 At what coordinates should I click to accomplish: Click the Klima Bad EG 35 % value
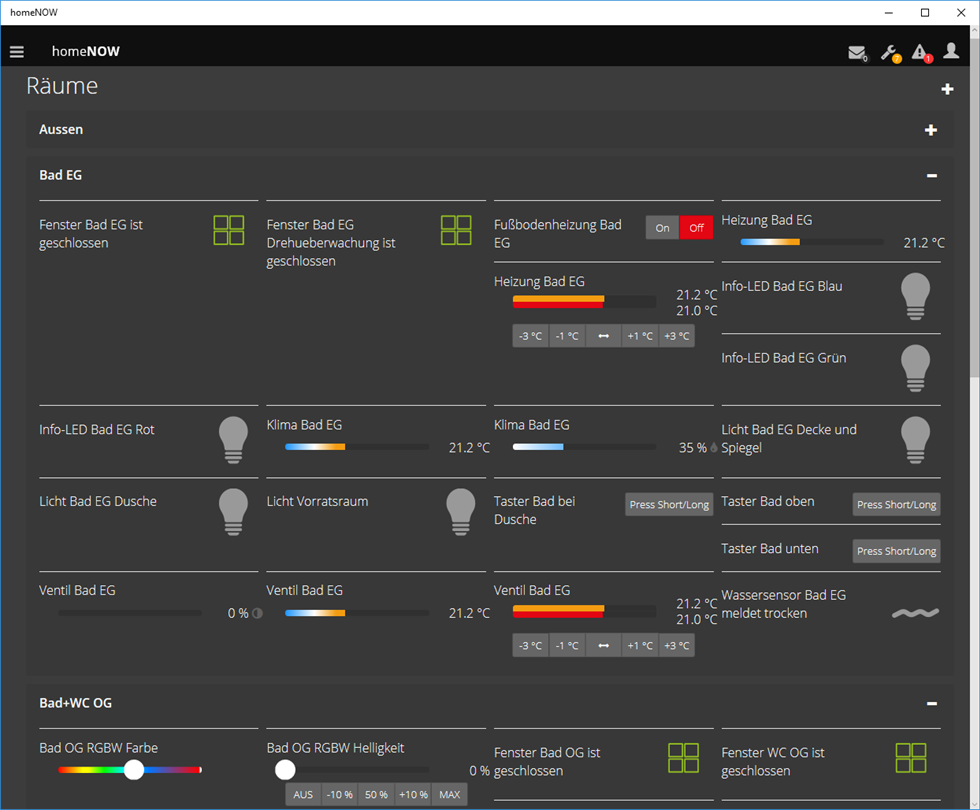coord(692,448)
